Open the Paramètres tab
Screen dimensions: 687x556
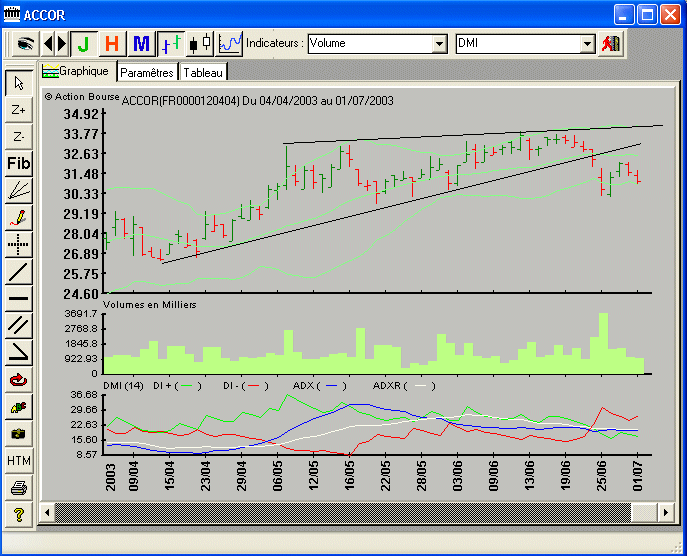click(147, 73)
